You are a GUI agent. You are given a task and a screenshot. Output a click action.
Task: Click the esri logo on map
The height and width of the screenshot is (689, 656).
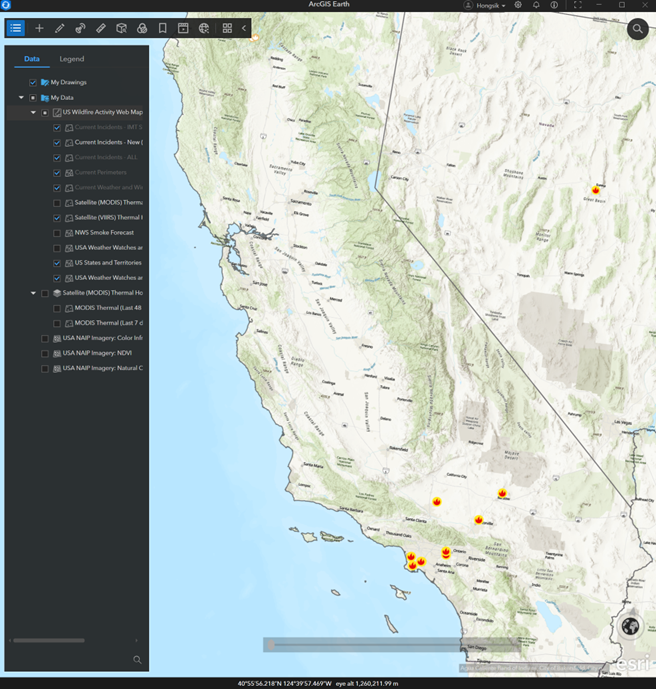tap(633, 663)
